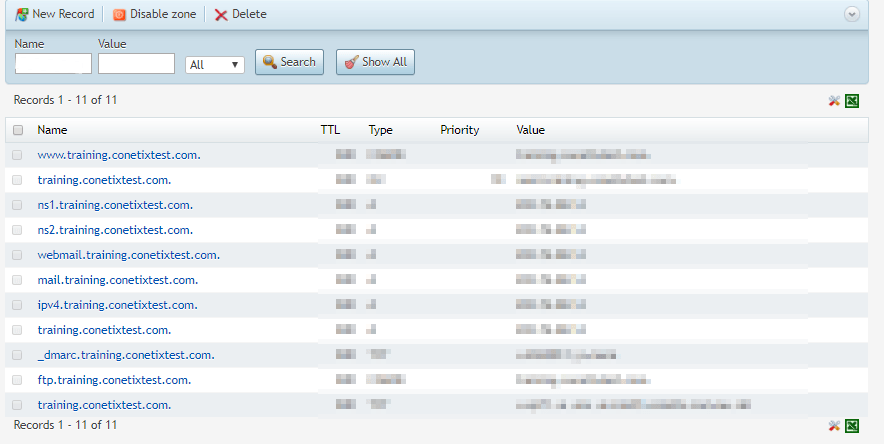Open the webmail.training.conetixtest.com. record
Viewport: 884px width, 444px height.
point(129,255)
